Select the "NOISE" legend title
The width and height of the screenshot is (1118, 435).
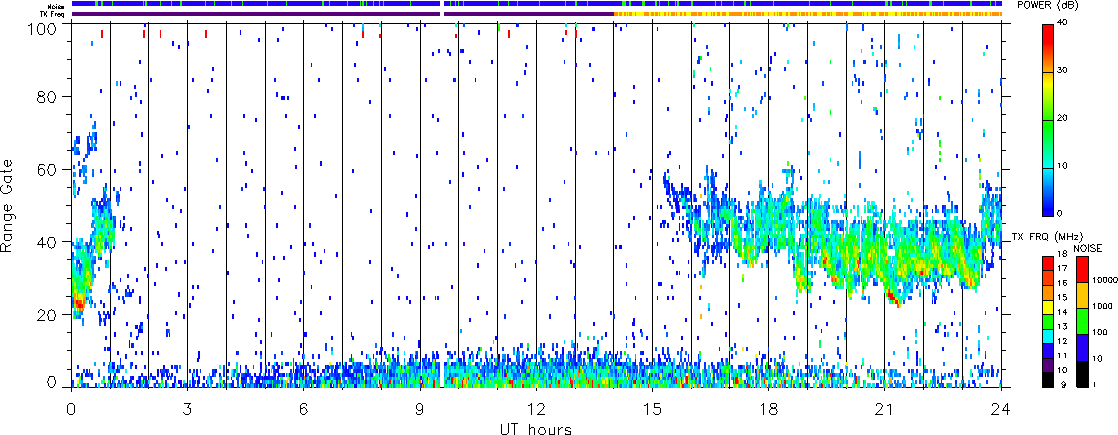1088,247
